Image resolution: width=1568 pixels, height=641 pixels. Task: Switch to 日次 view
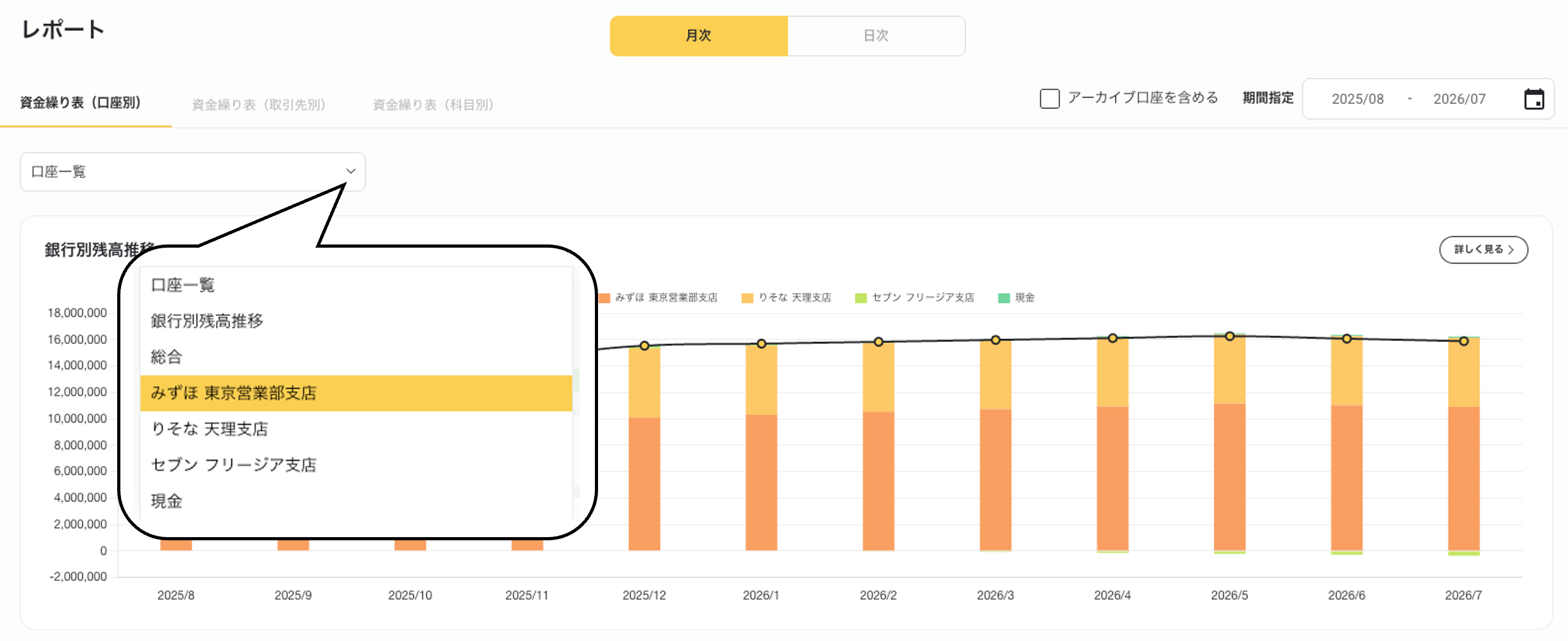[x=876, y=36]
